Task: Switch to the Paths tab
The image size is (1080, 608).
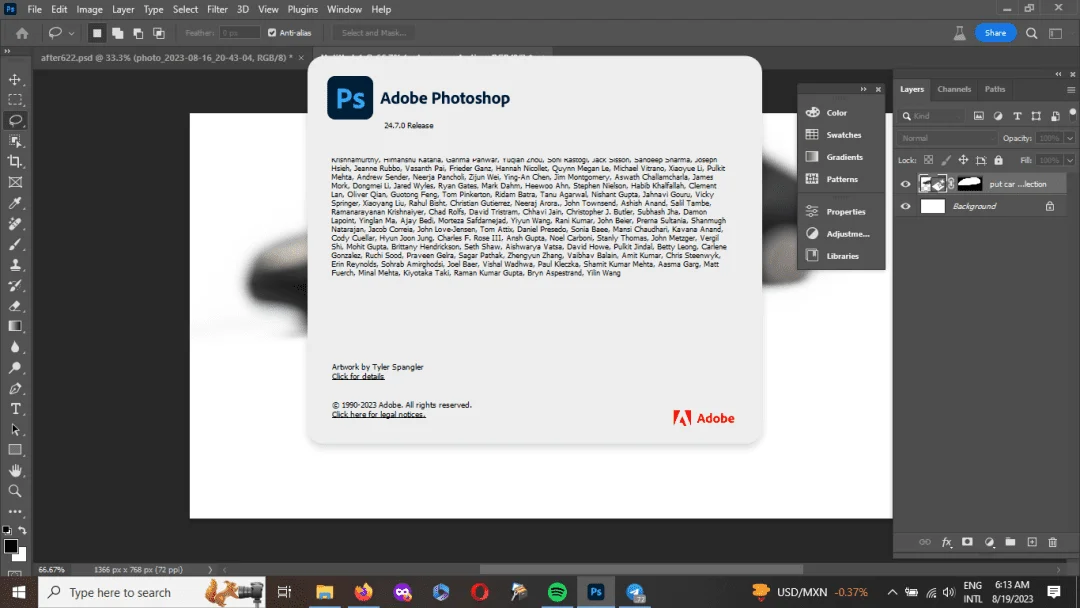Action: coord(995,89)
